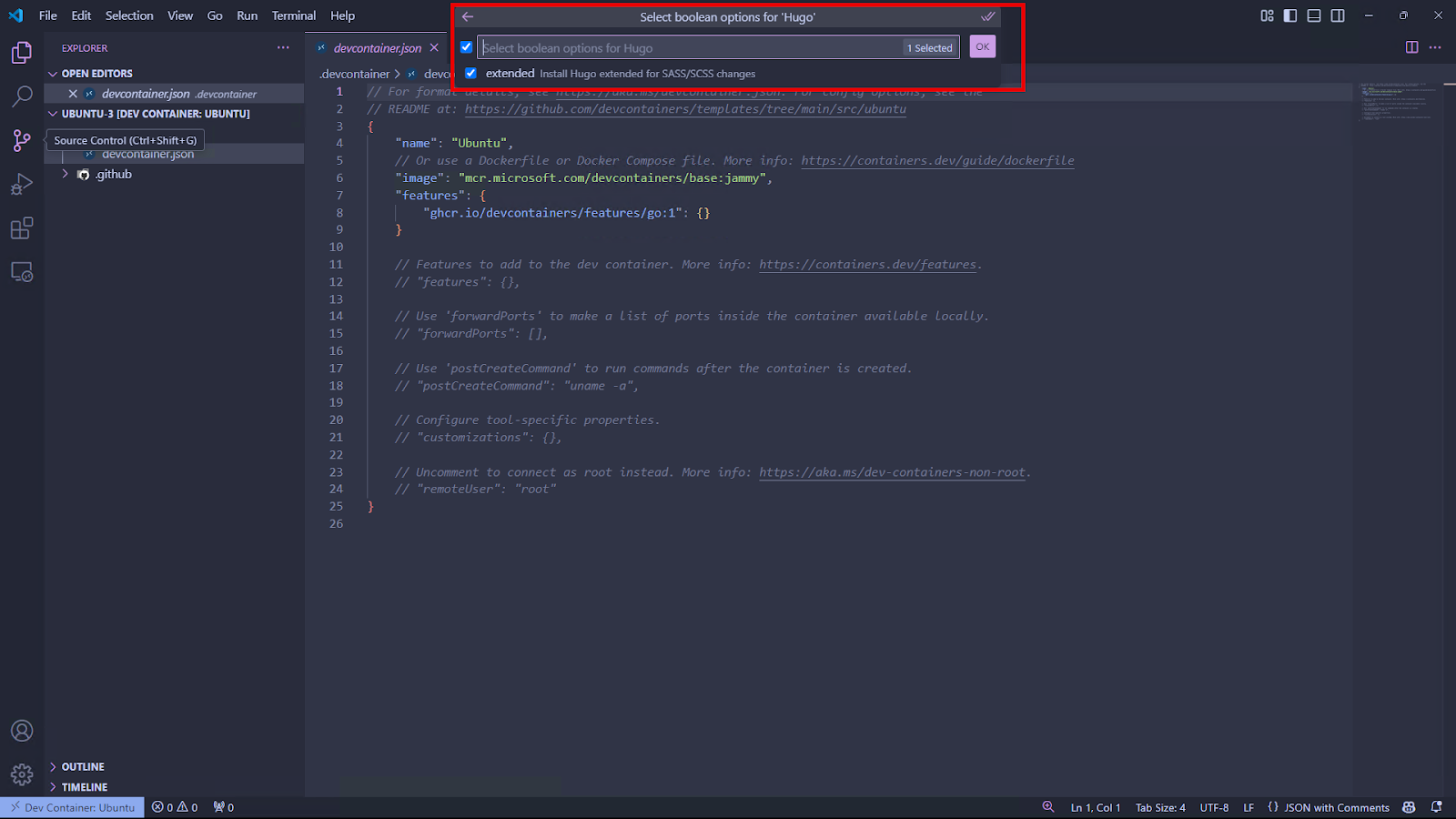
Task: Click the Copilot status bar icon
Action: (x=1409, y=807)
